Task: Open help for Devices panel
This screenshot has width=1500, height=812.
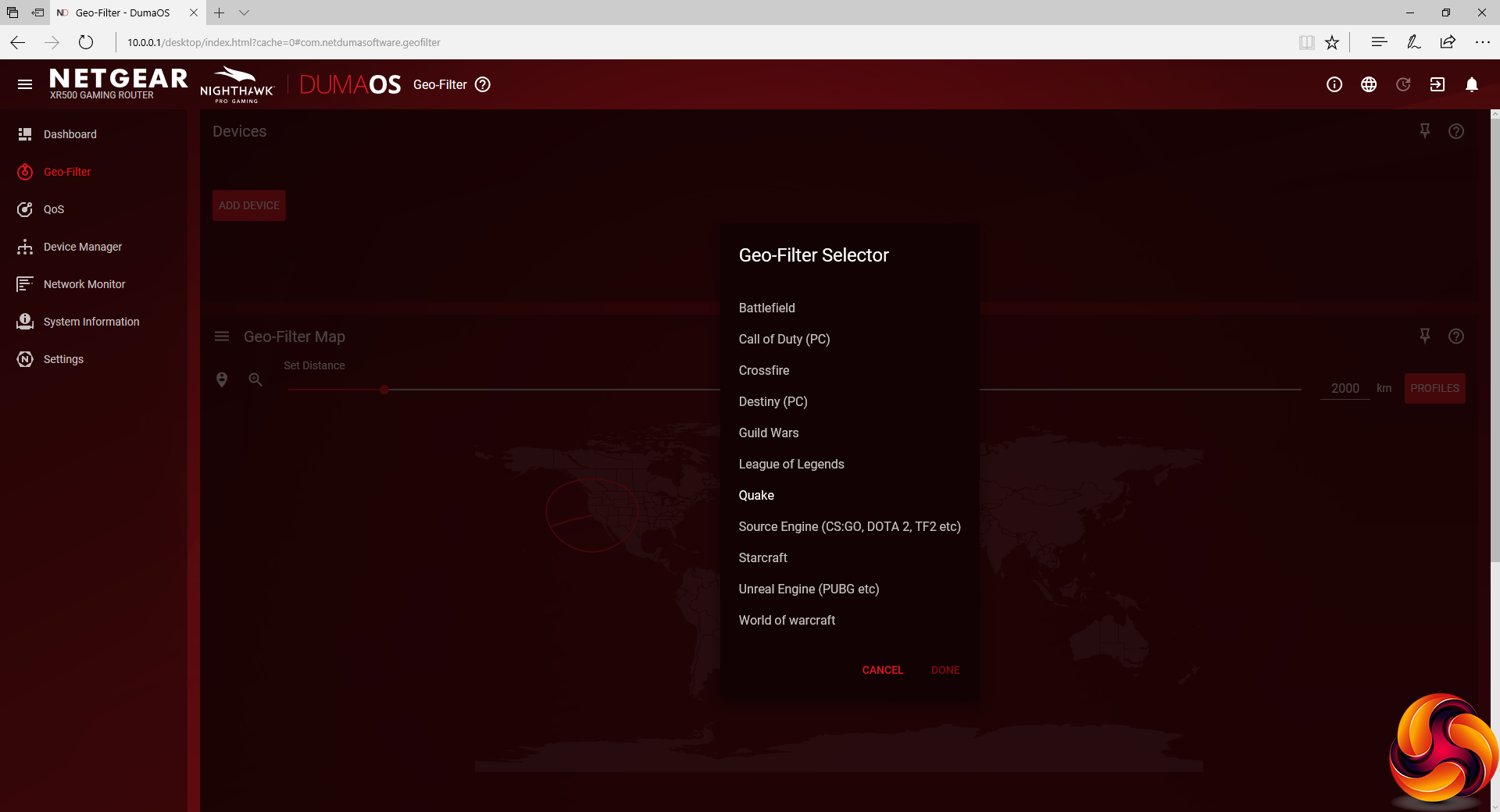Action: [1456, 131]
